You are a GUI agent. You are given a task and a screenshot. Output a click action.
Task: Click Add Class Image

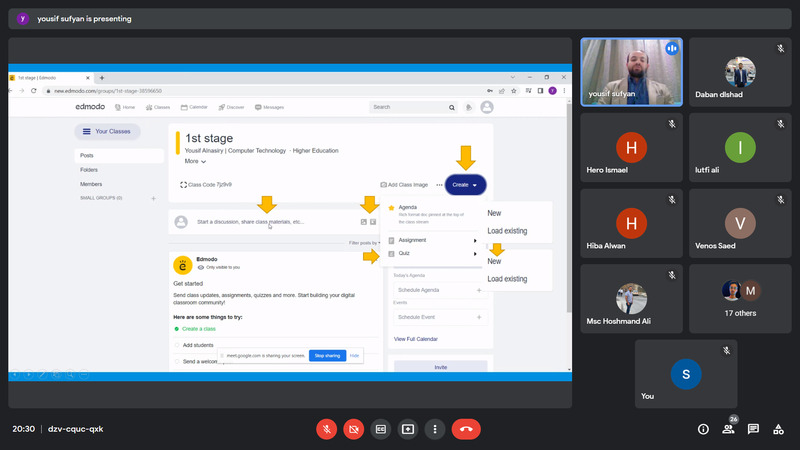[404, 185]
